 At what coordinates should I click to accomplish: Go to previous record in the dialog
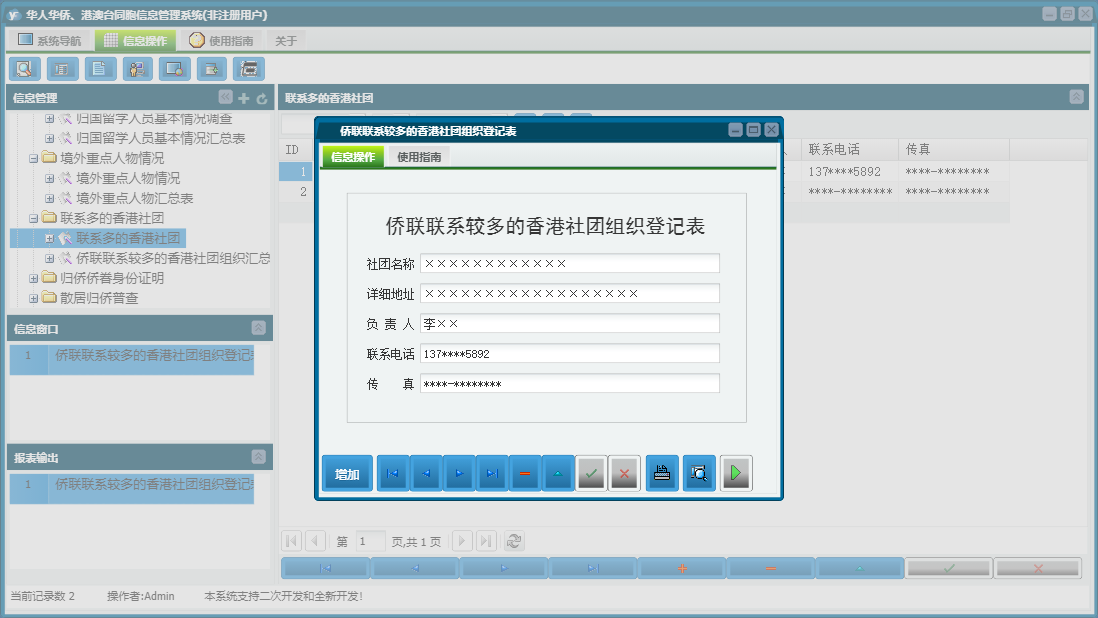click(x=426, y=474)
